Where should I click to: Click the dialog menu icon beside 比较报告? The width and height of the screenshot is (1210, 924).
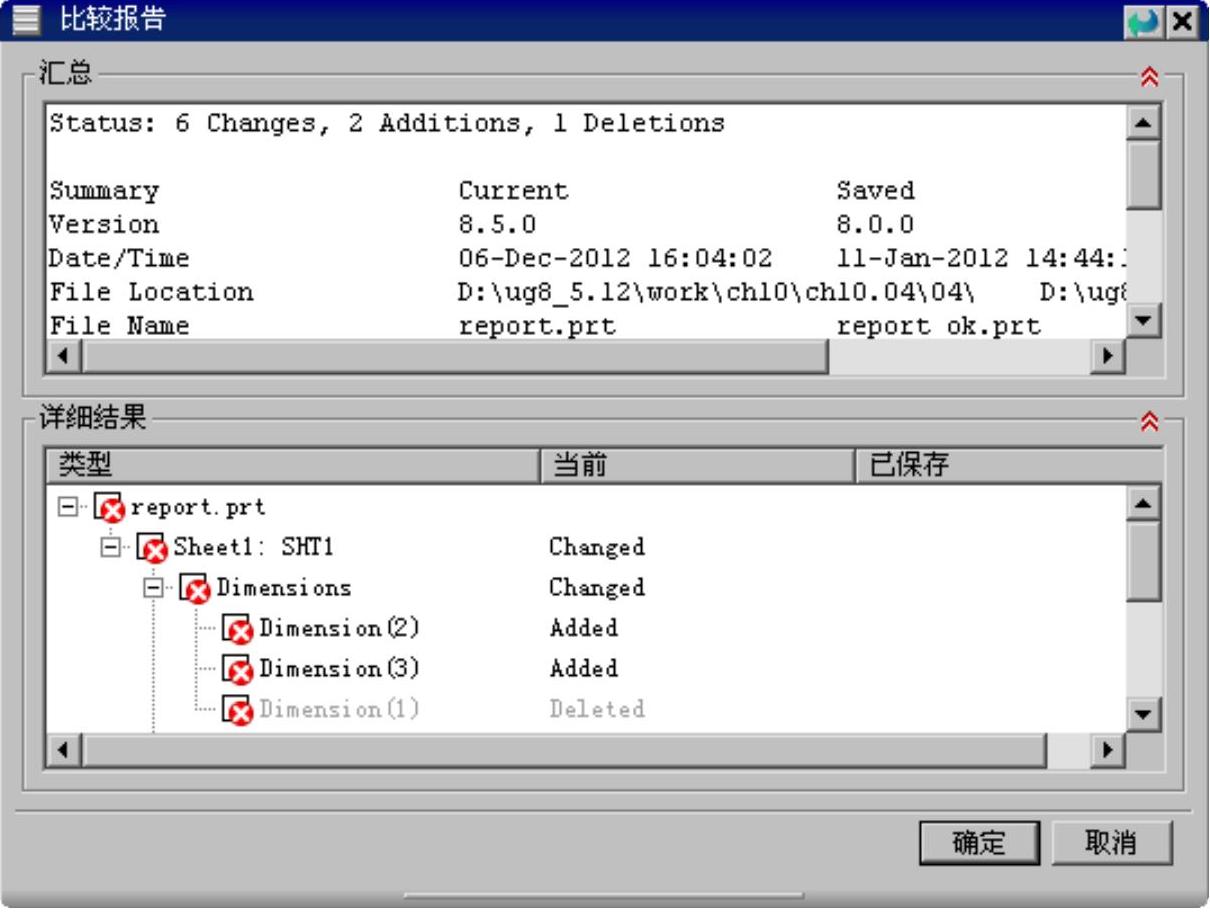[25, 20]
